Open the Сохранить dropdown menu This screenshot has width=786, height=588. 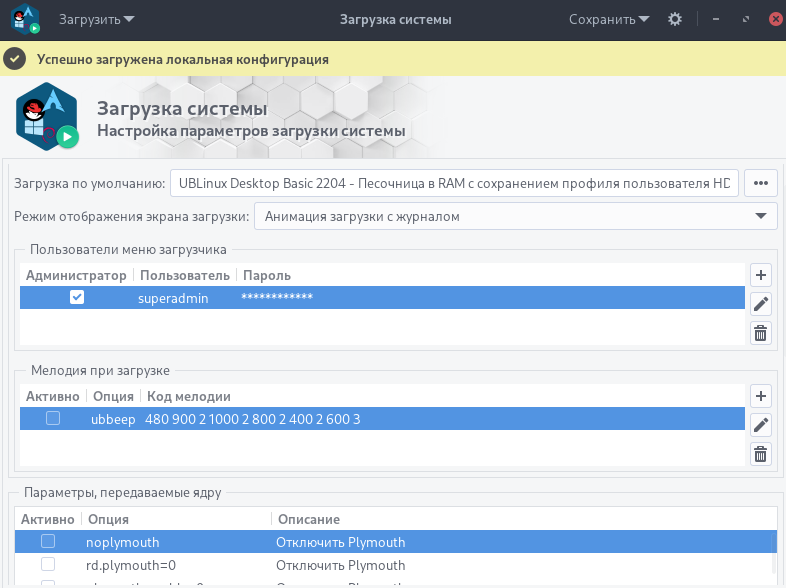pyautogui.click(x=609, y=20)
